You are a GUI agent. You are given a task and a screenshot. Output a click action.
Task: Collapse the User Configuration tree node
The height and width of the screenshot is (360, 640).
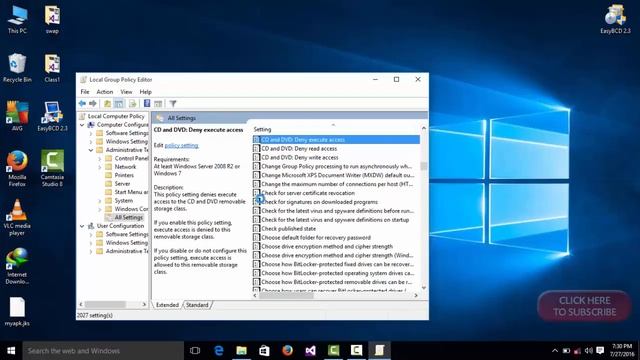(82, 226)
